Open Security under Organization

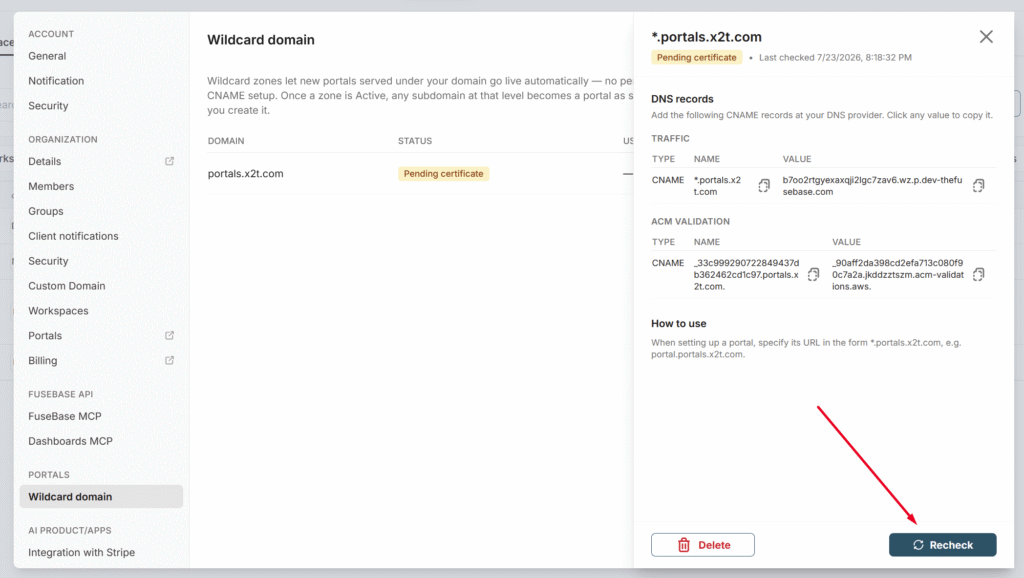[48, 261]
